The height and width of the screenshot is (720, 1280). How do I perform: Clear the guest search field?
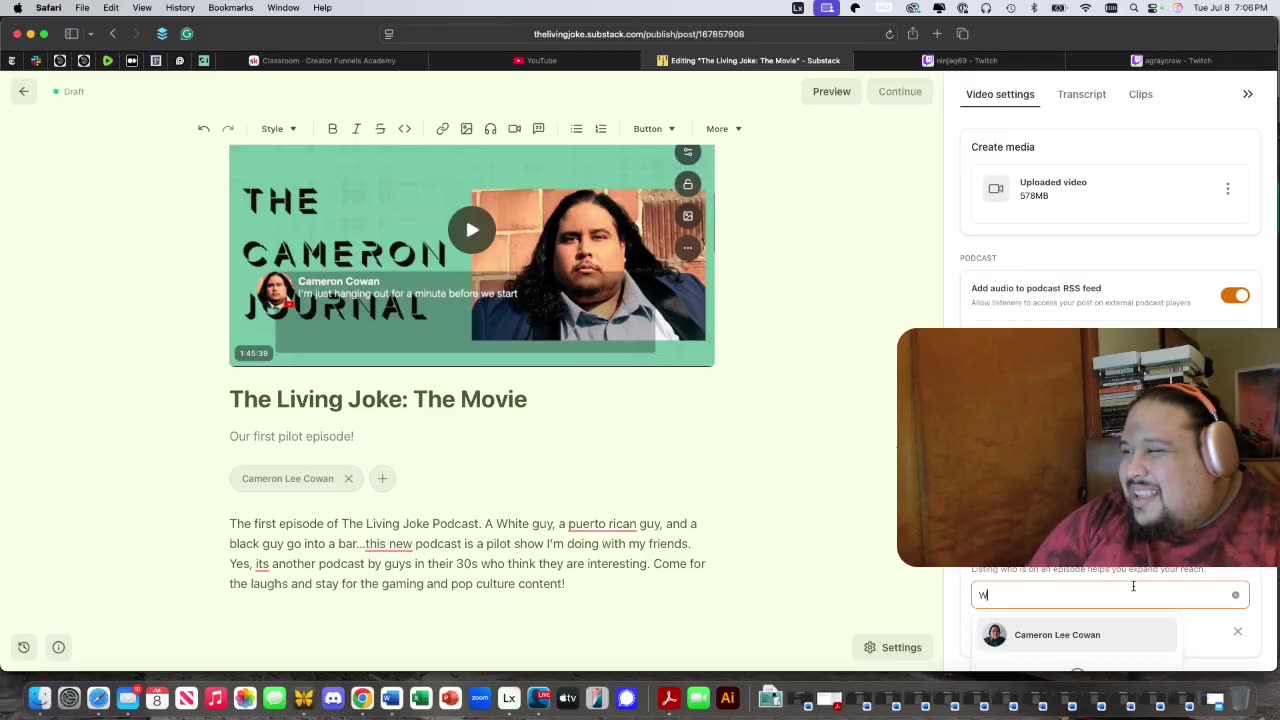1235,595
